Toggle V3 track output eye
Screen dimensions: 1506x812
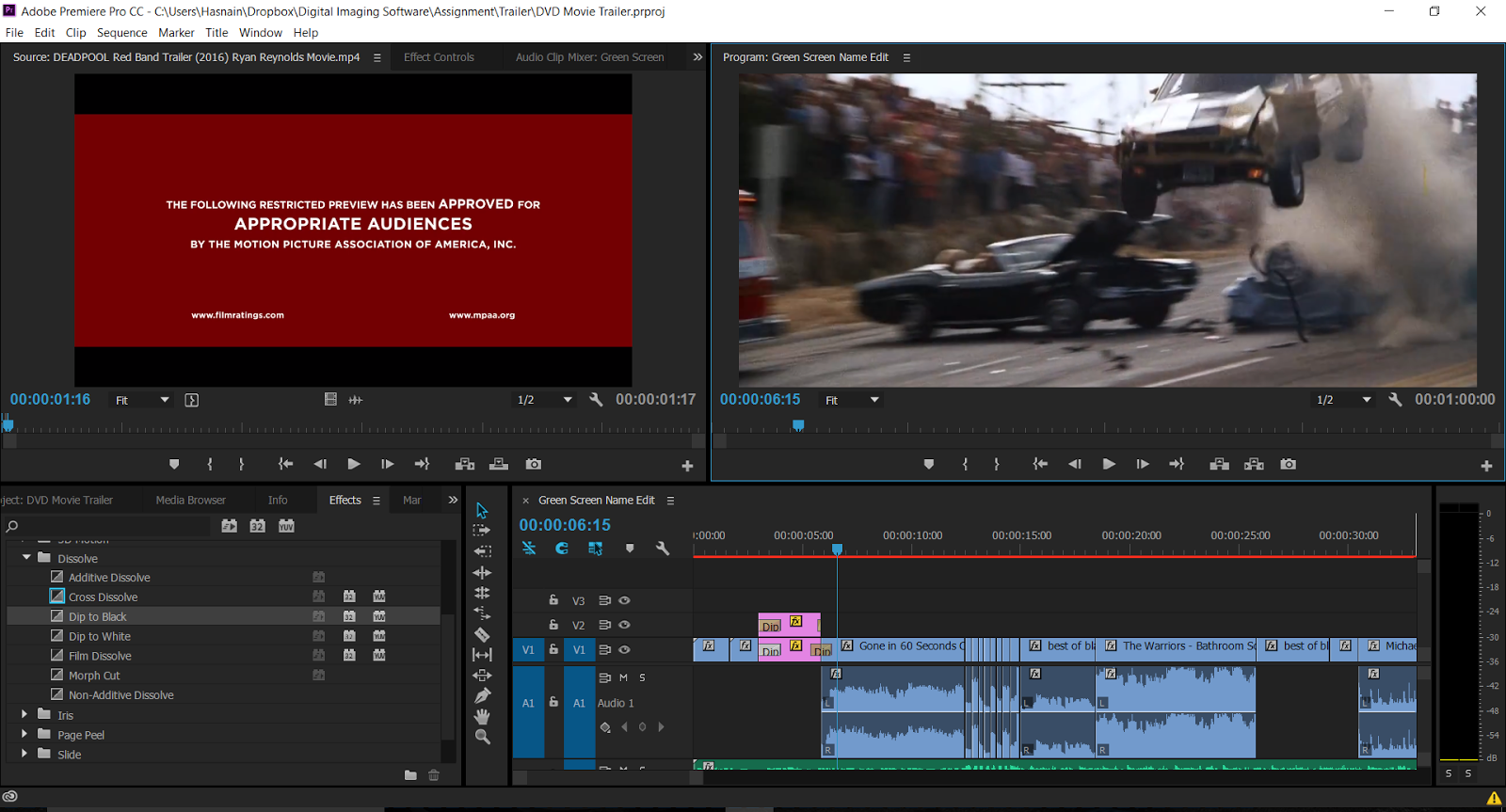pos(624,600)
